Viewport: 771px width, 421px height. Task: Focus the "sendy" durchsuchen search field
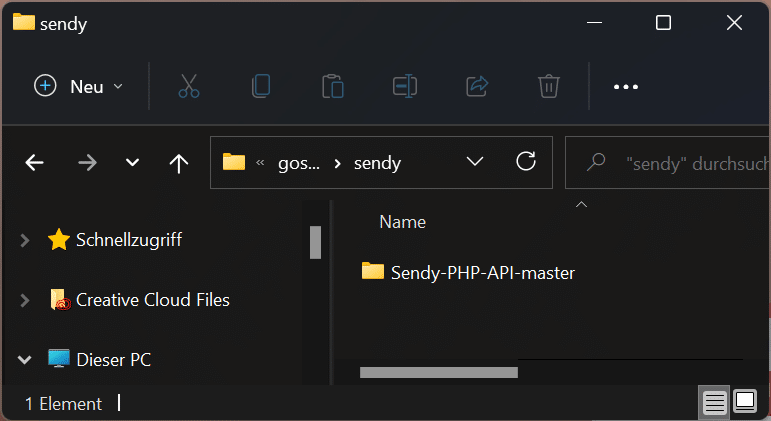pos(668,163)
